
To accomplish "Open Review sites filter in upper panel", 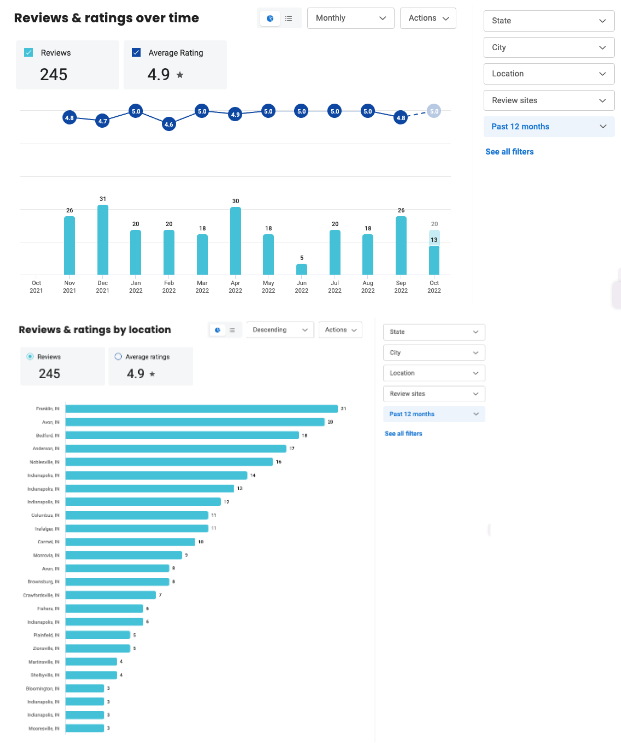I will tap(549, 100).
